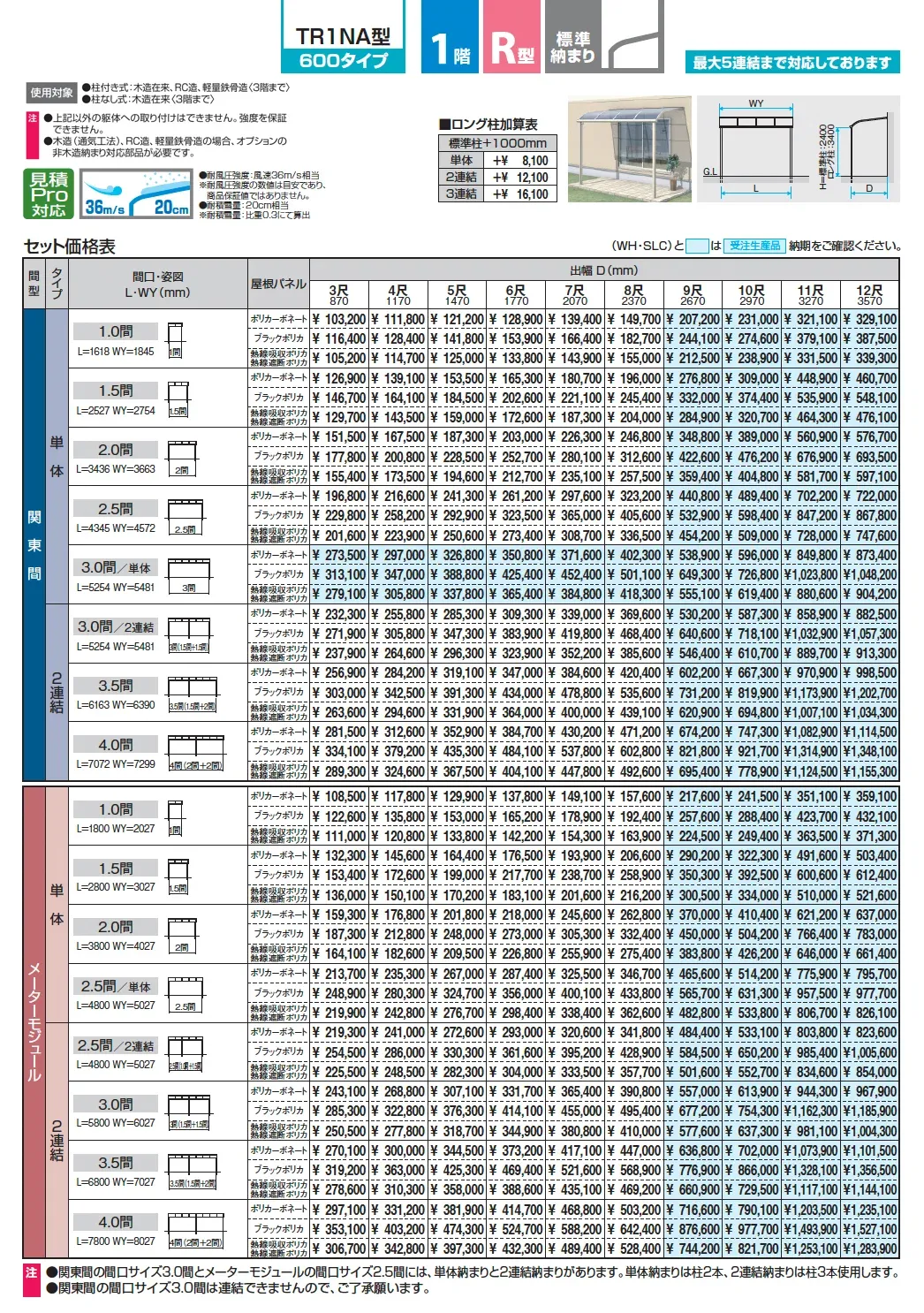924x1313 pixels.
Task: Click the frontage diagram in the 2.5間/単体 row
Action: tap(186, 995)
